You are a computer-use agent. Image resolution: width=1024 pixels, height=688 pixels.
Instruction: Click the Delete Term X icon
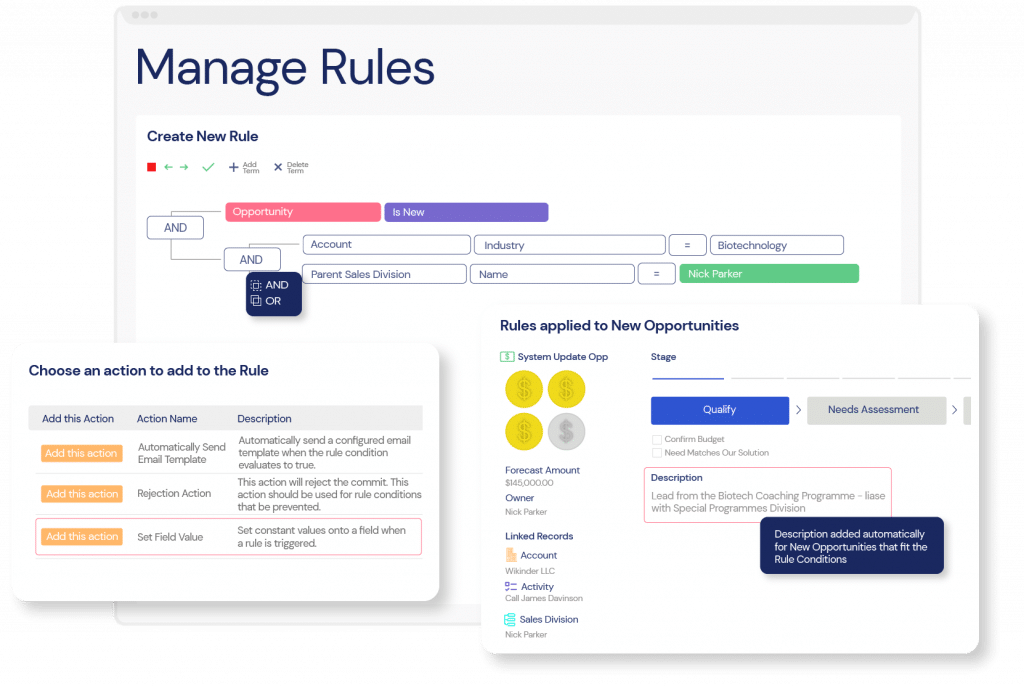(x=278, y=167)
